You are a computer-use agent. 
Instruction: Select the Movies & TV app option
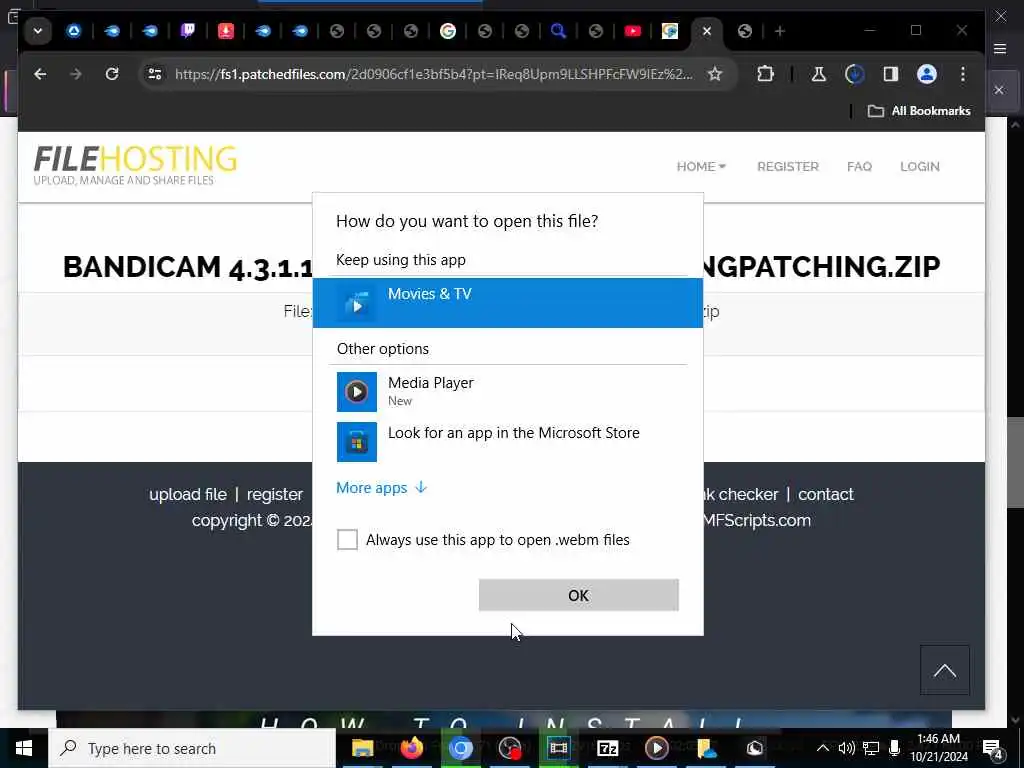coord(507,303)
